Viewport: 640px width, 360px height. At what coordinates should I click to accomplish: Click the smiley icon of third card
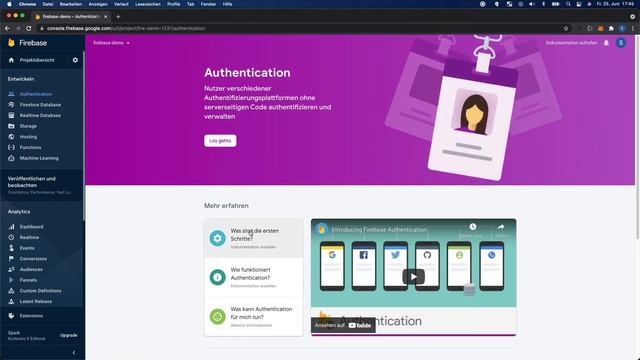(218, 316)
